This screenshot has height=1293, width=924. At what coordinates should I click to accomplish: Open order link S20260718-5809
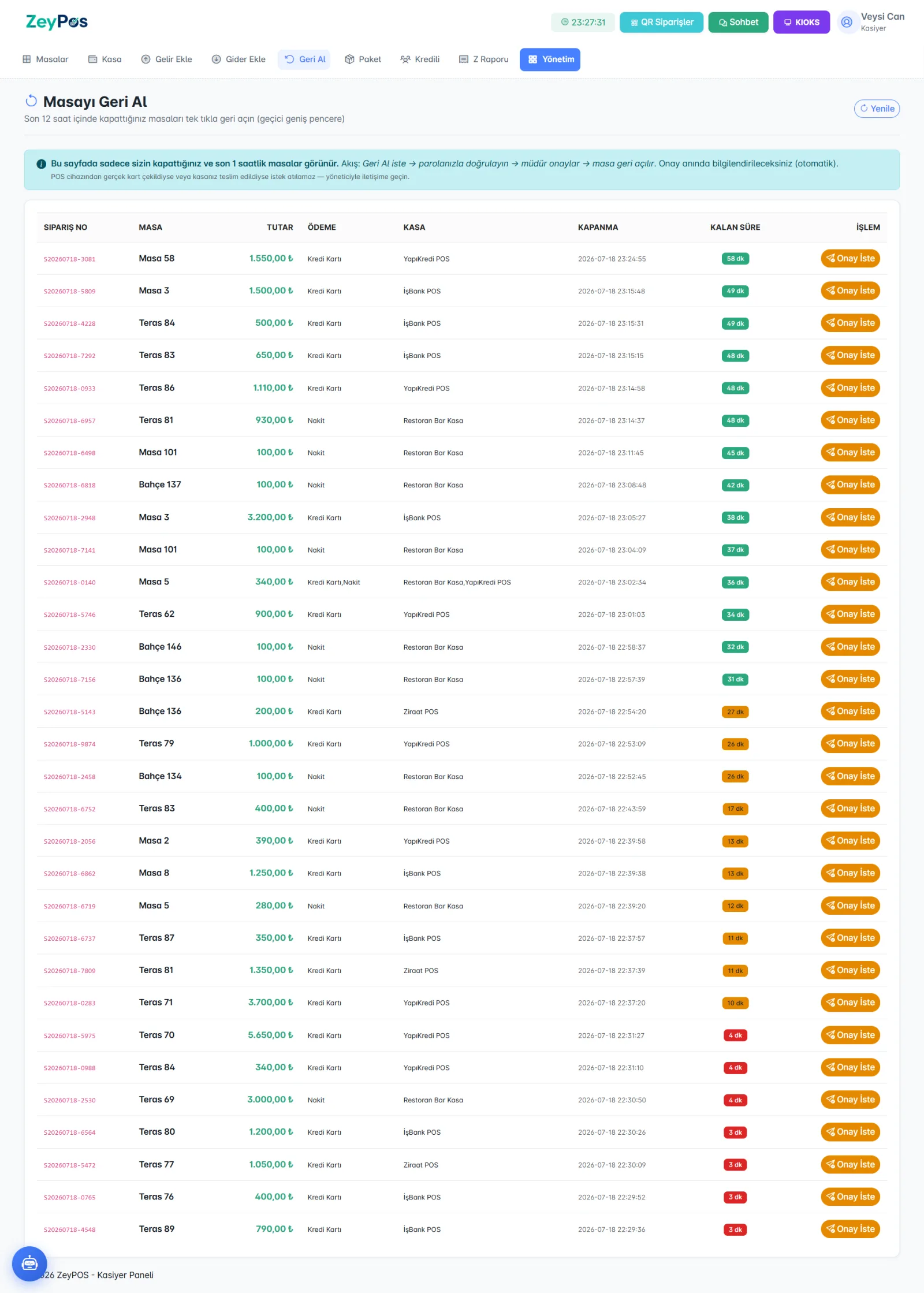69,291
